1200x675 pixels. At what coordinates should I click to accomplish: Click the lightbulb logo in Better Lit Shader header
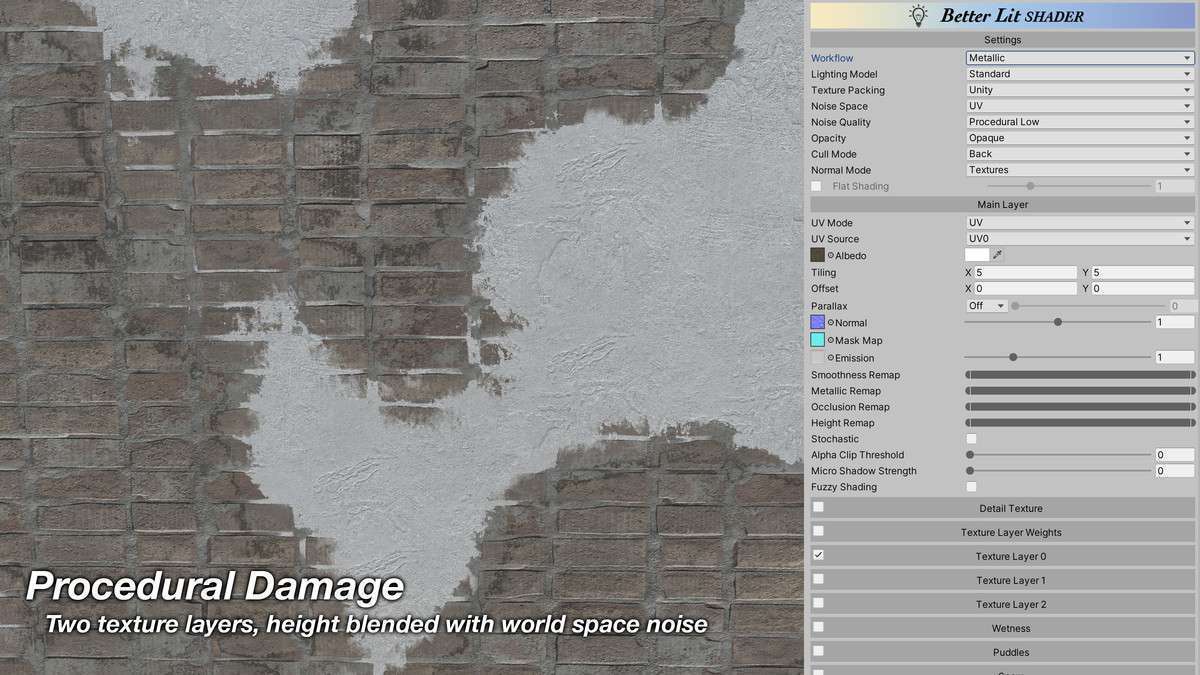[917, 15]
